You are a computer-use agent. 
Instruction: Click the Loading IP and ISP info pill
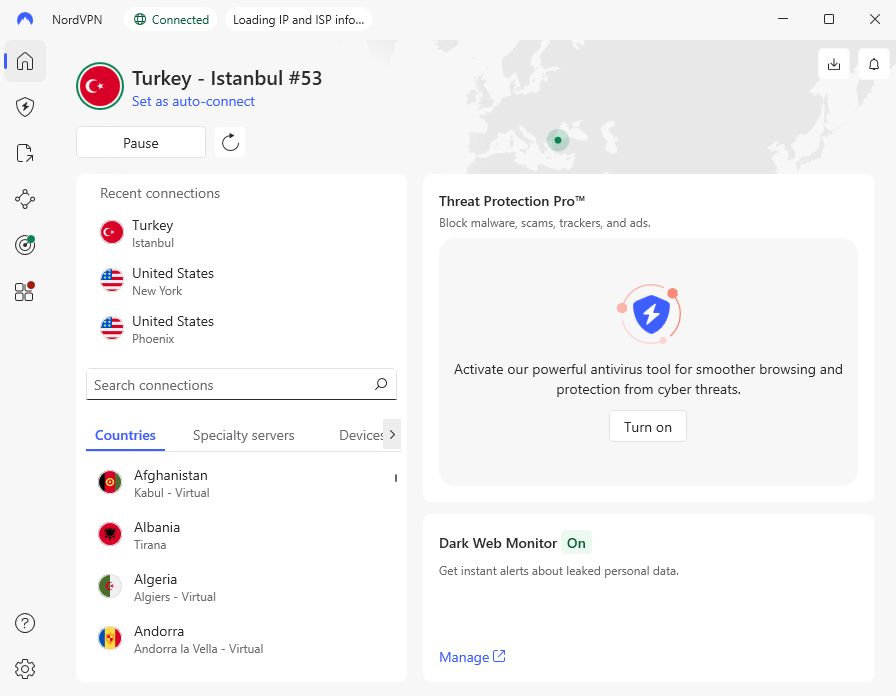tap(298, 19)
